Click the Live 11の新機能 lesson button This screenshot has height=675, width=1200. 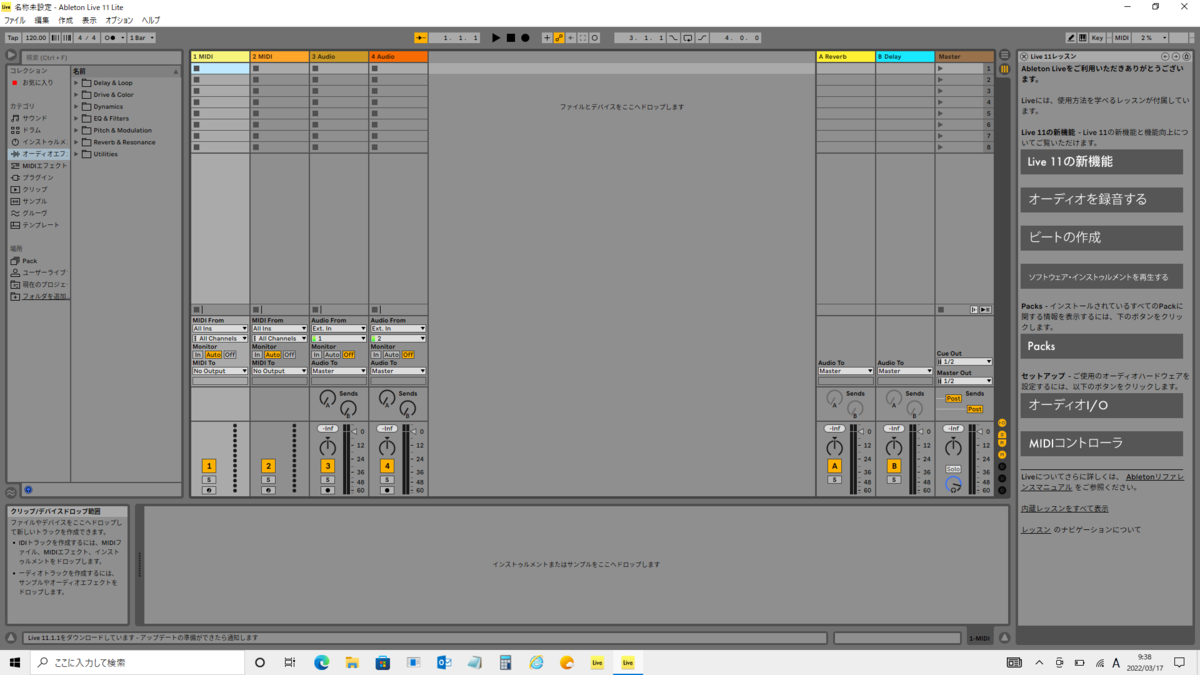pos(1102,161)
